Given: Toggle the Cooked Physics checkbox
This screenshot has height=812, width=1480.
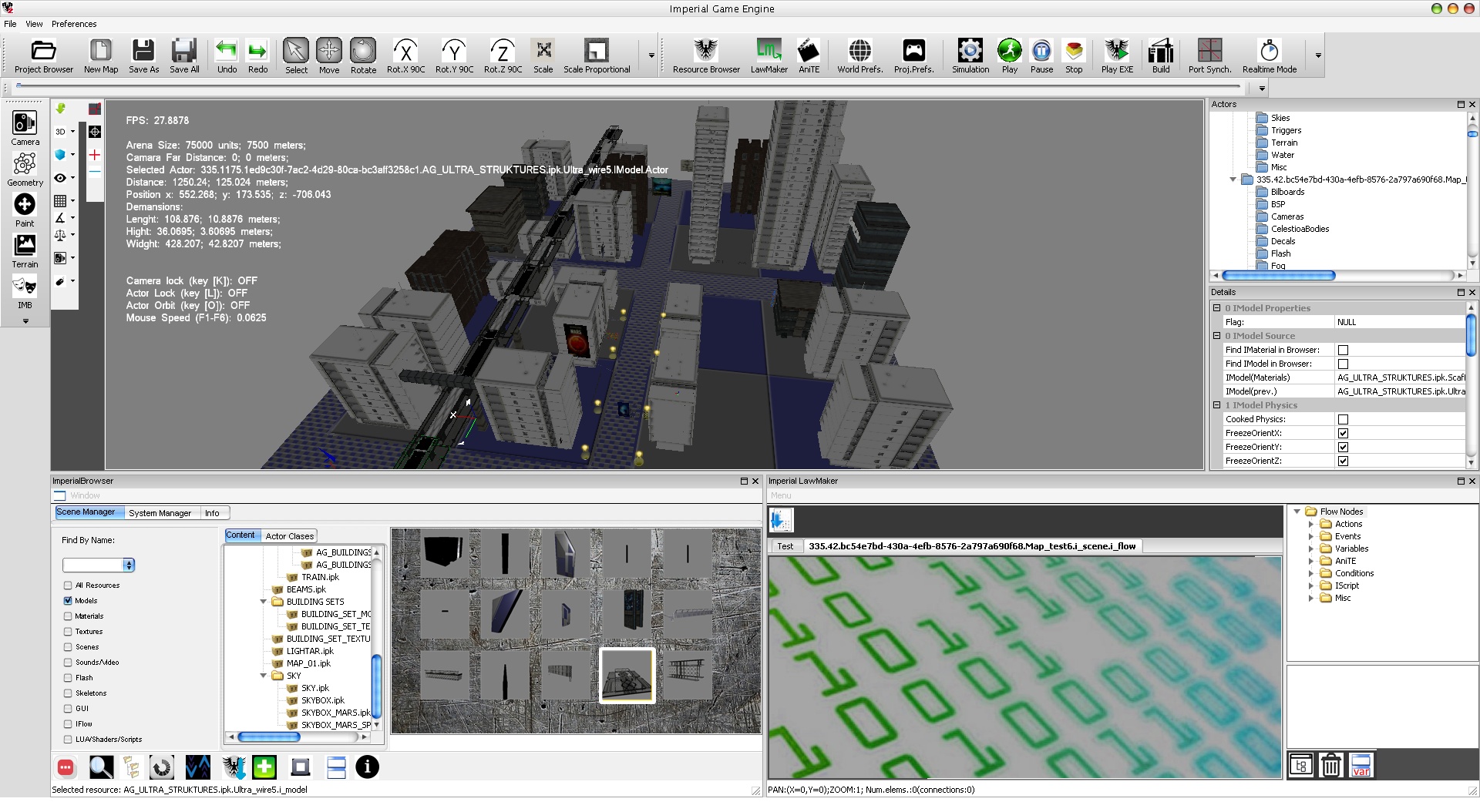Looking at the screenshot, I should pyautogui.click(x=1343, y=419).
